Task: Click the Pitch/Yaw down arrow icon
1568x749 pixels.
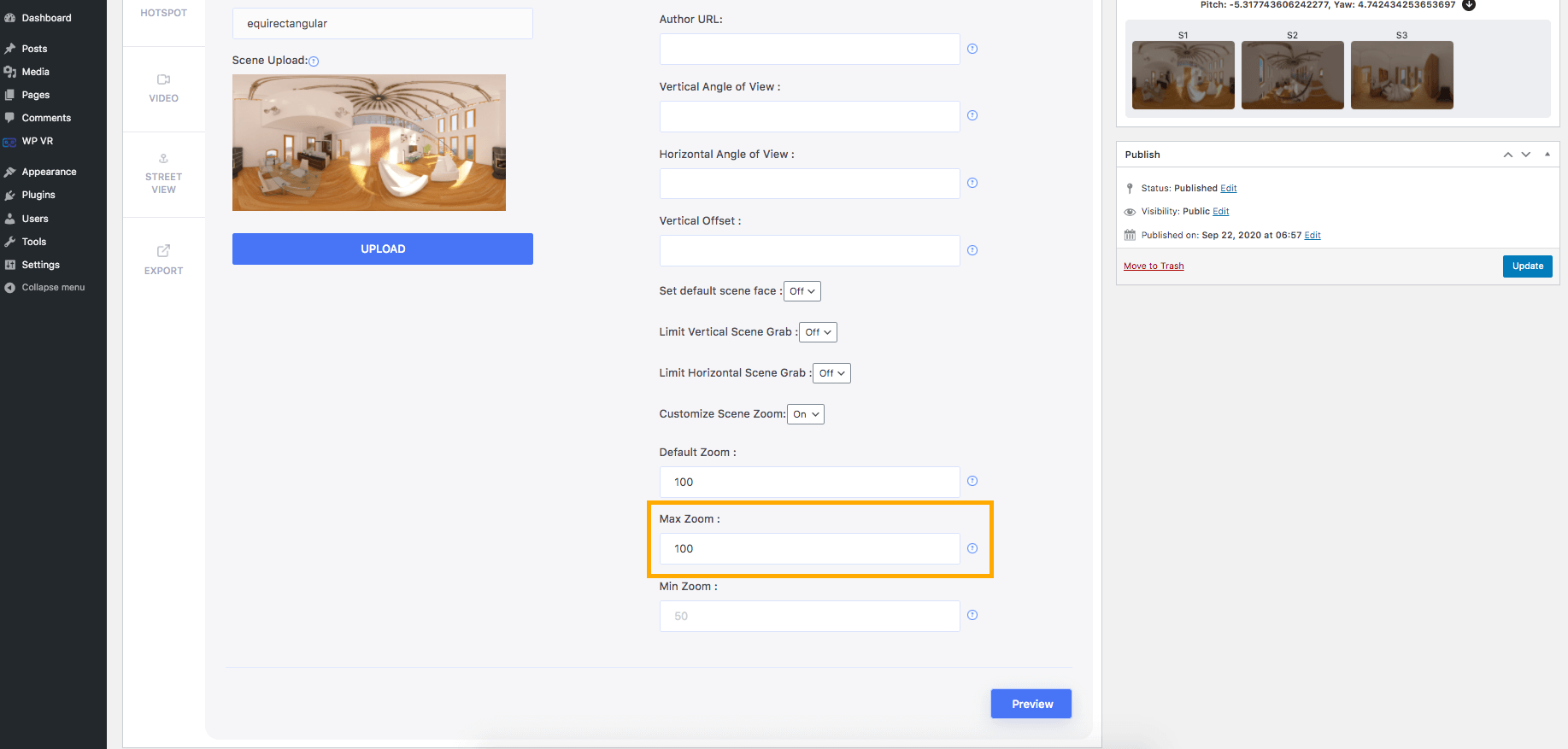Action: click(x=1469, y=4)
